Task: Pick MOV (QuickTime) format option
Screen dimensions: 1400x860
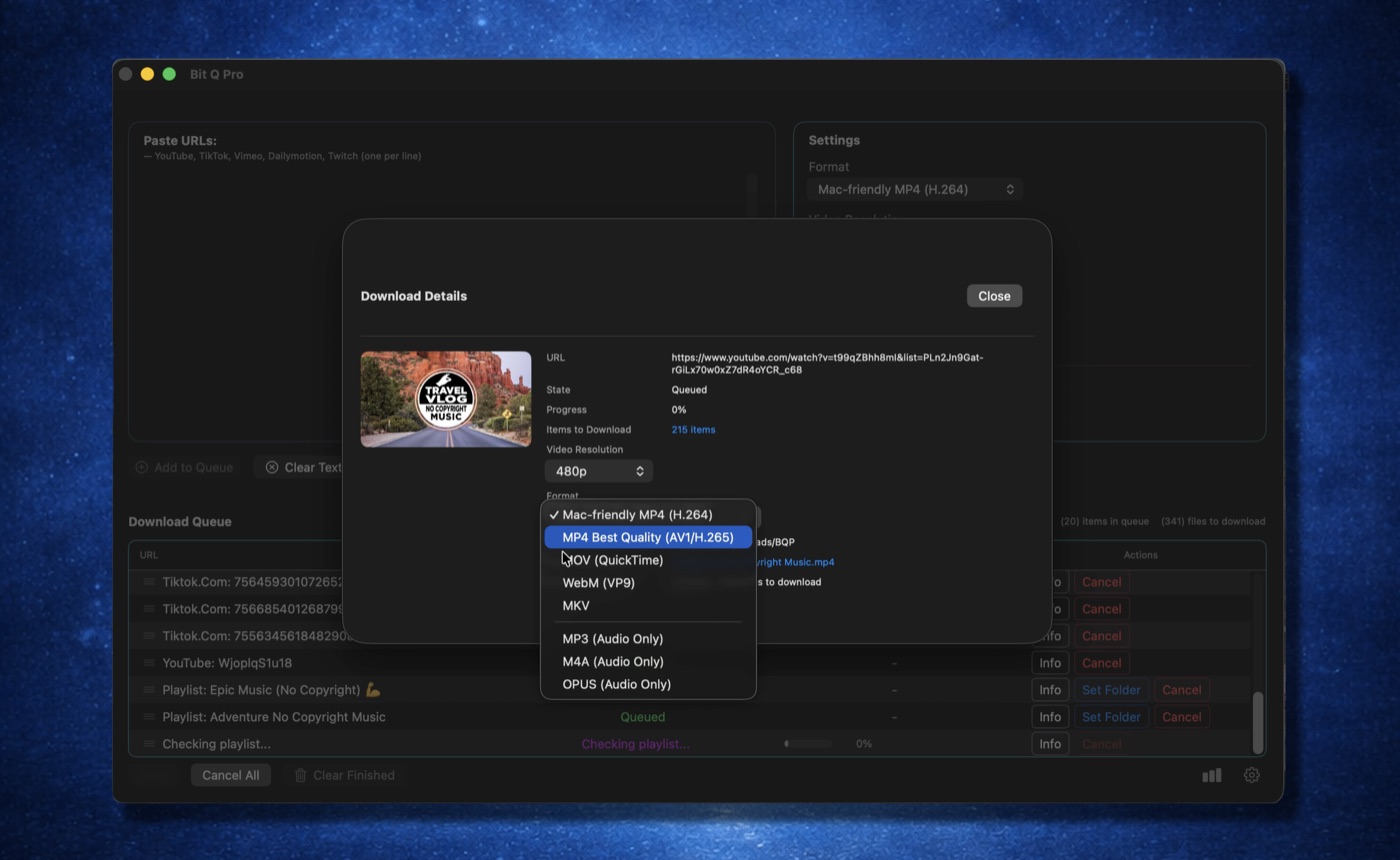Action: 648,560
